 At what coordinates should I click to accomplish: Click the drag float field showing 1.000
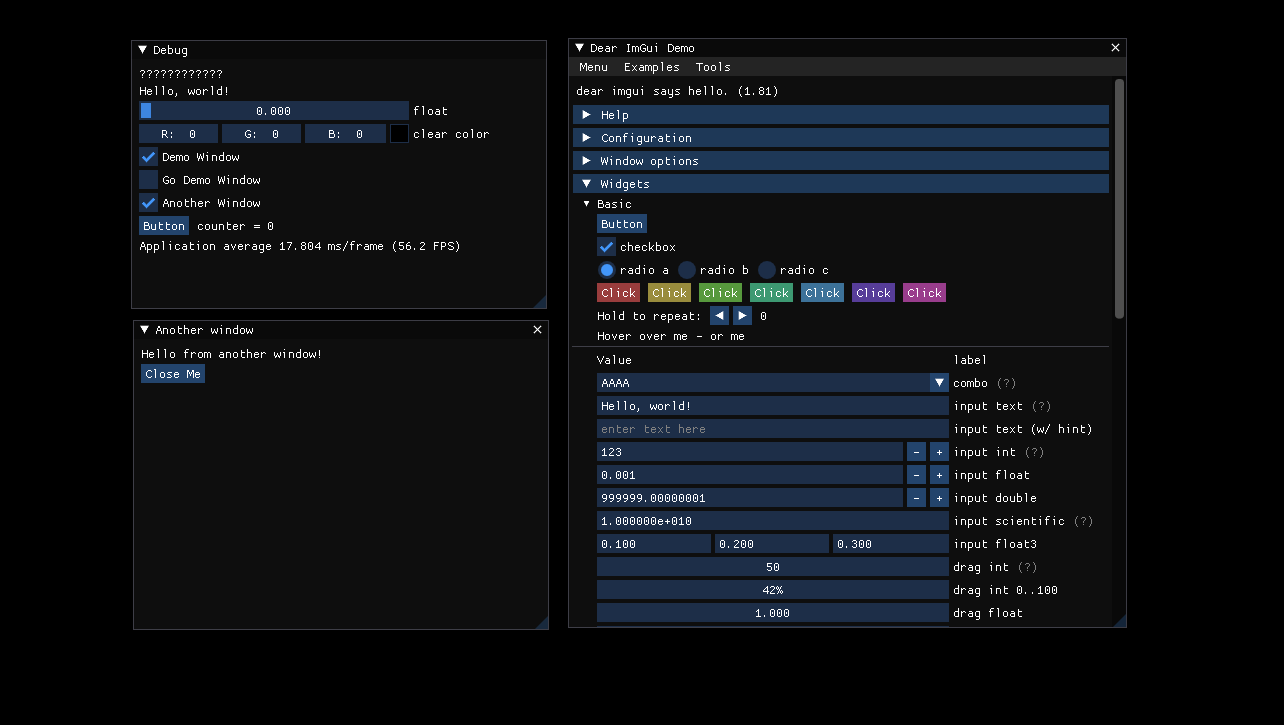pos(773,613)
